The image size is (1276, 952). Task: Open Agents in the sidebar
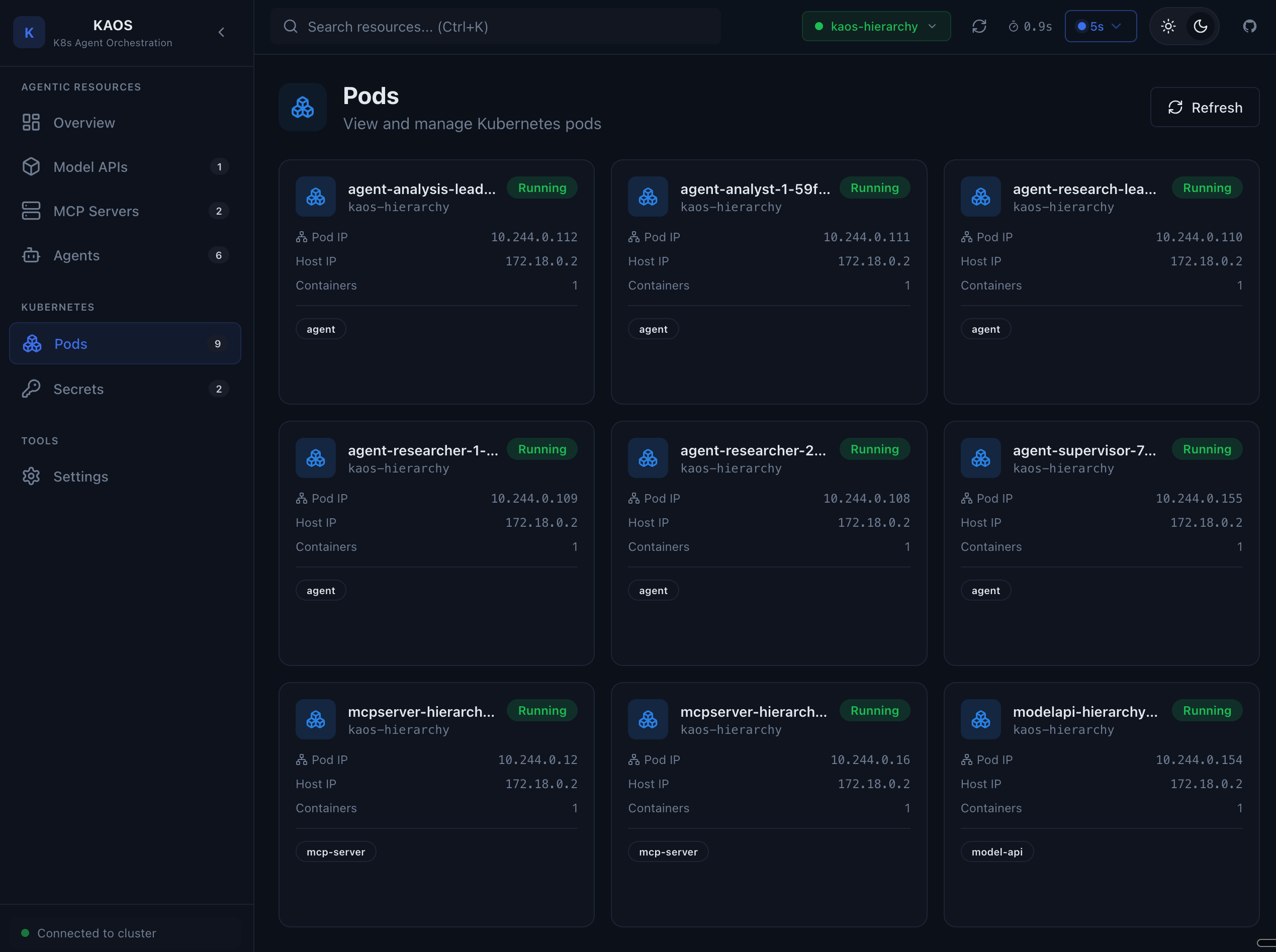tap(76, 255)
